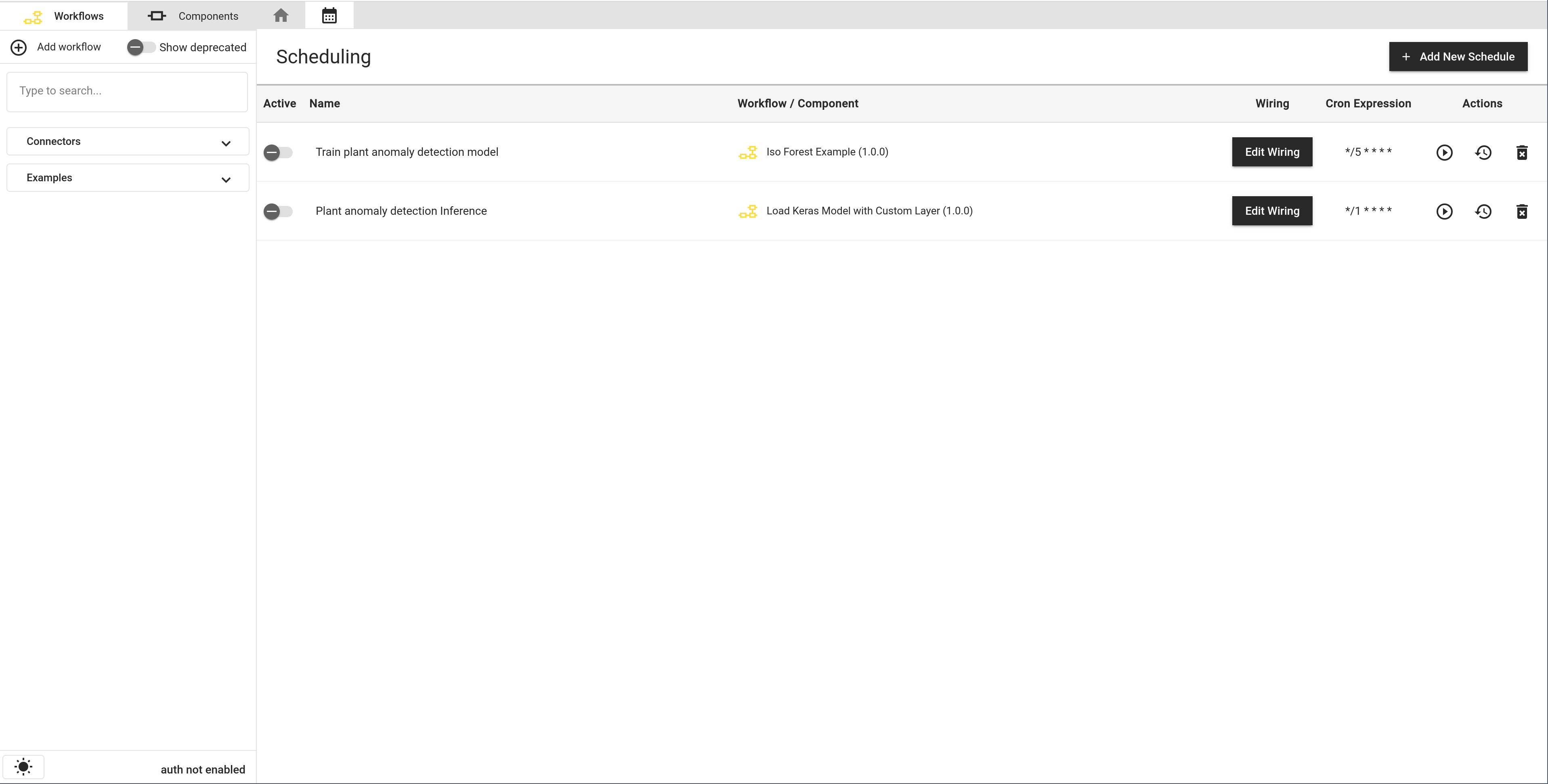Delete the Train plant anomaly detection schedule
This screenshot has height=784, width=1548.
[x=1522, y=153]
